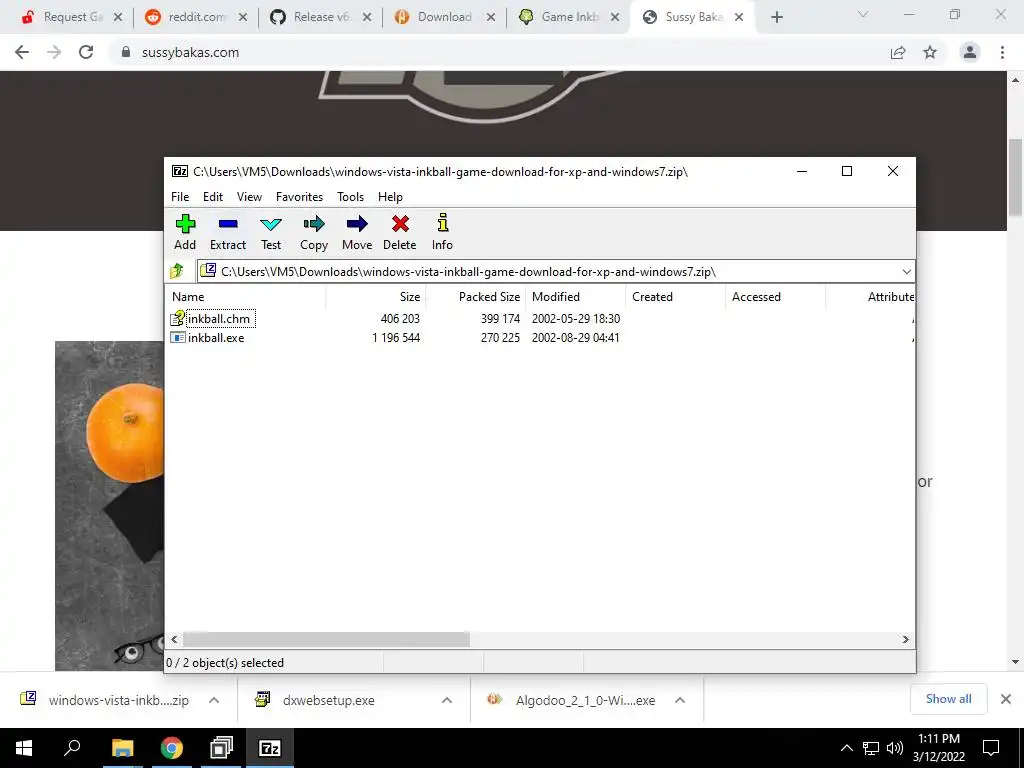
Task: Click the 7-Zip horizontal scrollbar thumb
Action: [326, 639]
